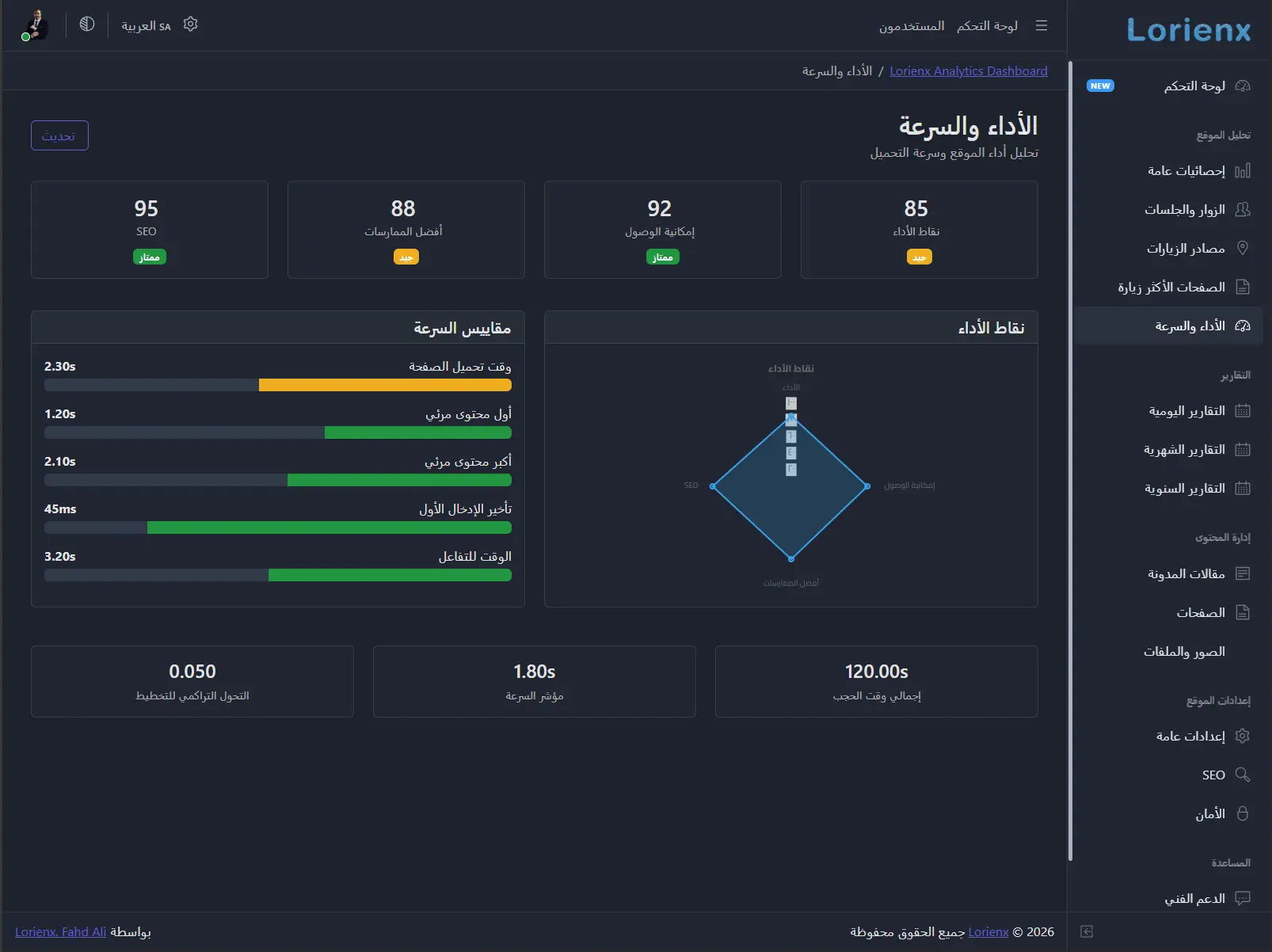Follow the Lorienx Analytics Dashboard breadcrumb link

pyautogui.click(x=969, y=70)
